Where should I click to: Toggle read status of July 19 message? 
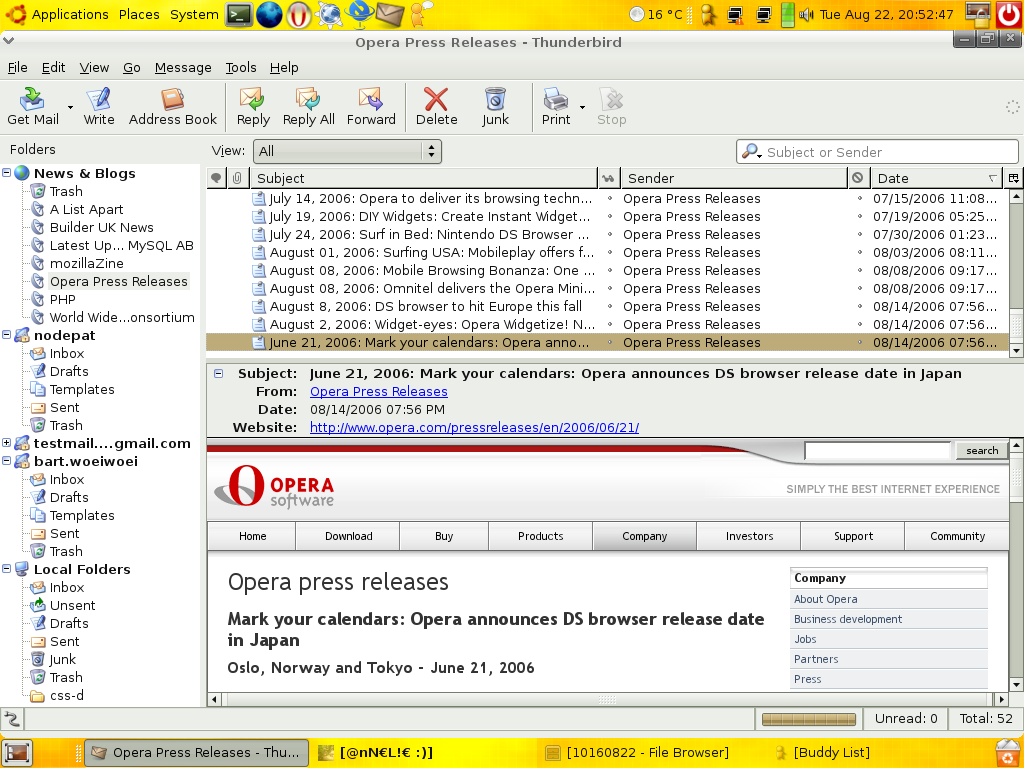pyautogui.click(x=610, y=216)
